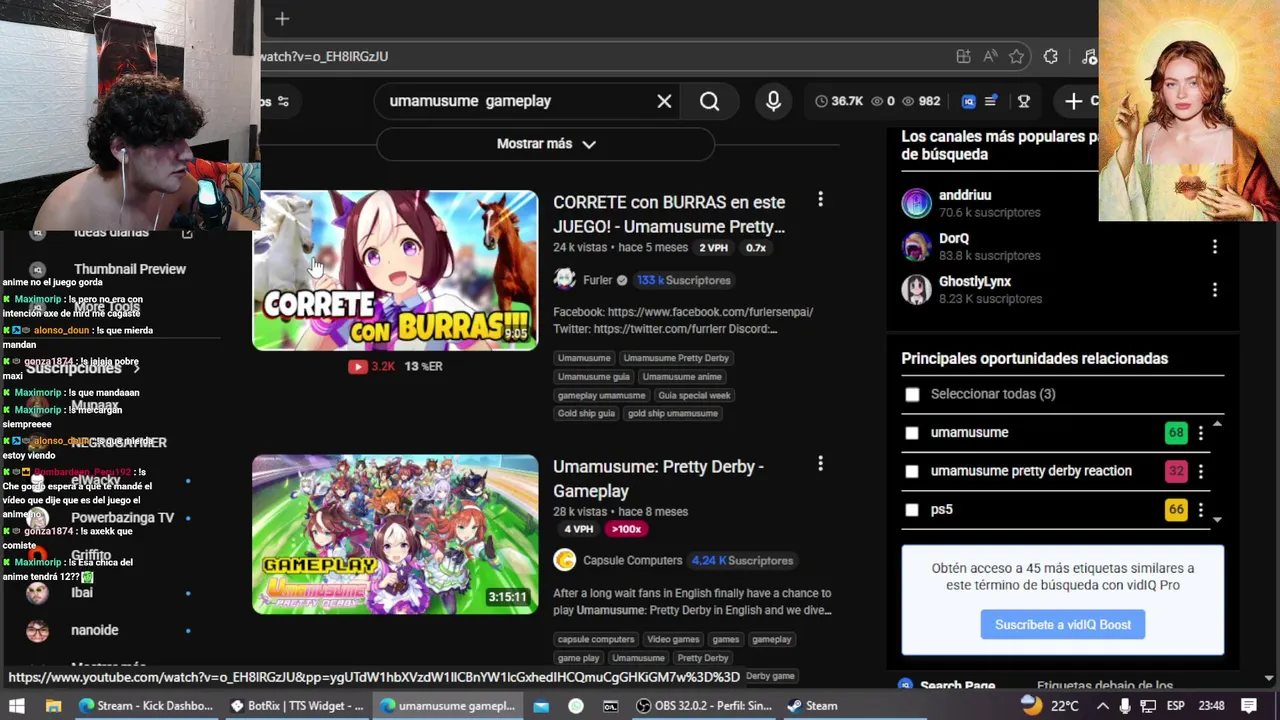This screenshot has width=1280, height=720.
Task: Click the media control music icon
Action: pos(1089,57)
